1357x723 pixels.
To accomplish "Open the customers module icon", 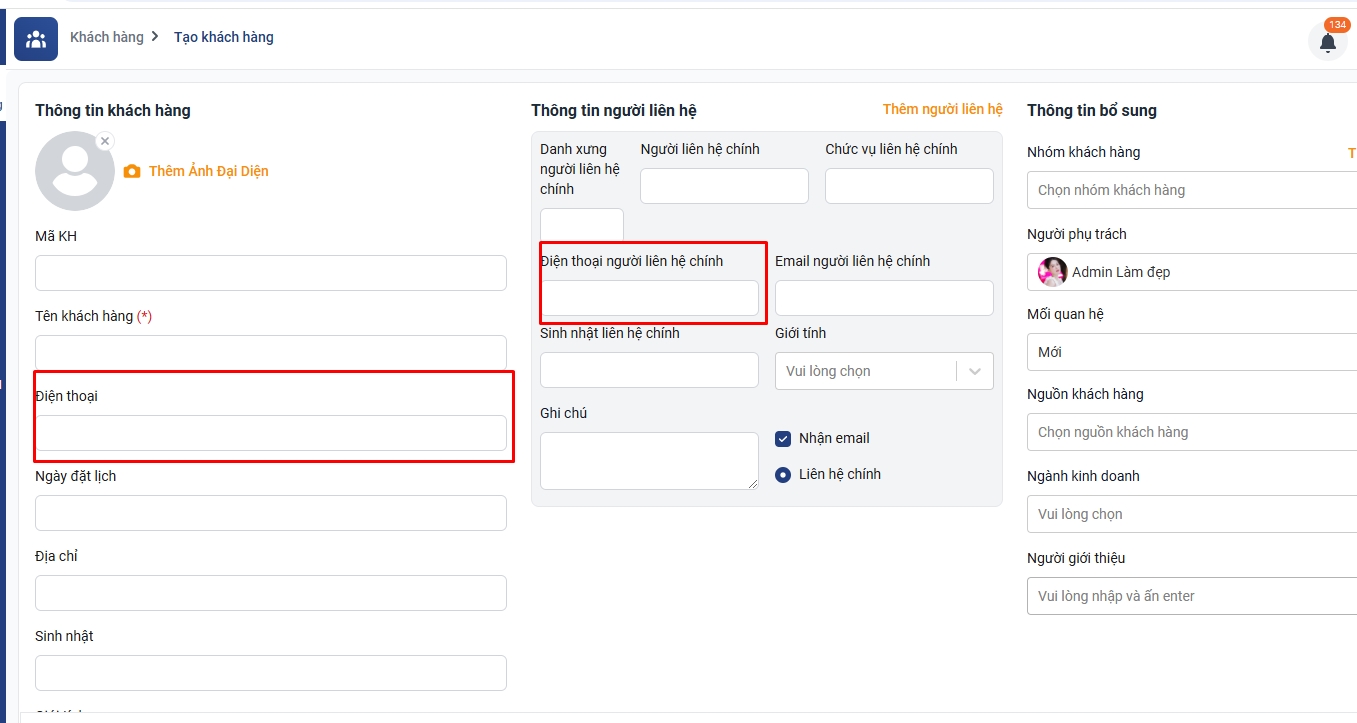I will (x=36, y=39).
